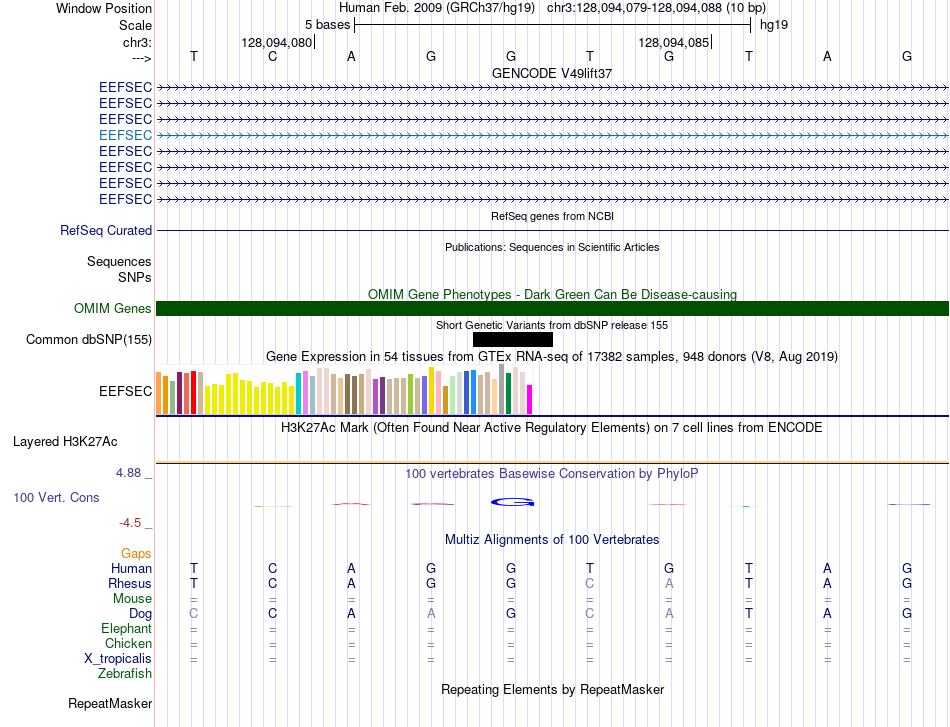
Task: Click the Zebrafish species label
Action: [x=125, y=673]
